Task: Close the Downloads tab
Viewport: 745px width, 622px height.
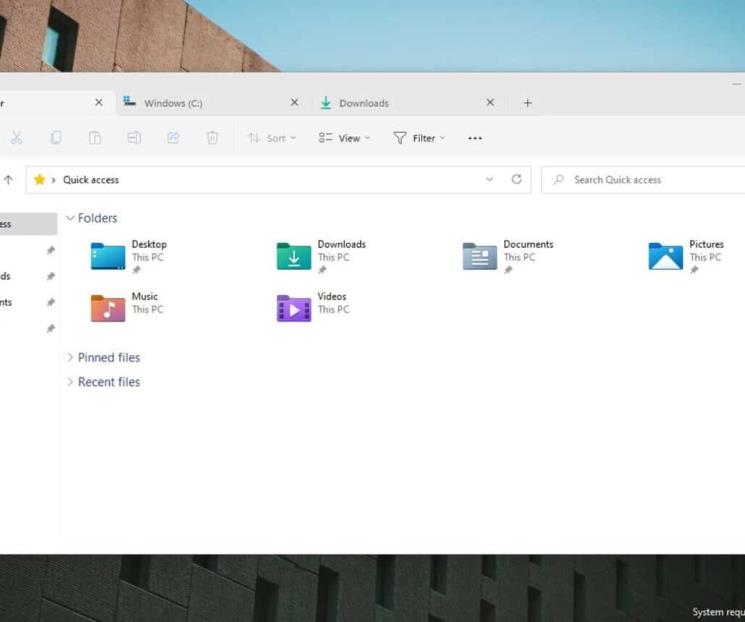Action: click(x=490, y=103)
